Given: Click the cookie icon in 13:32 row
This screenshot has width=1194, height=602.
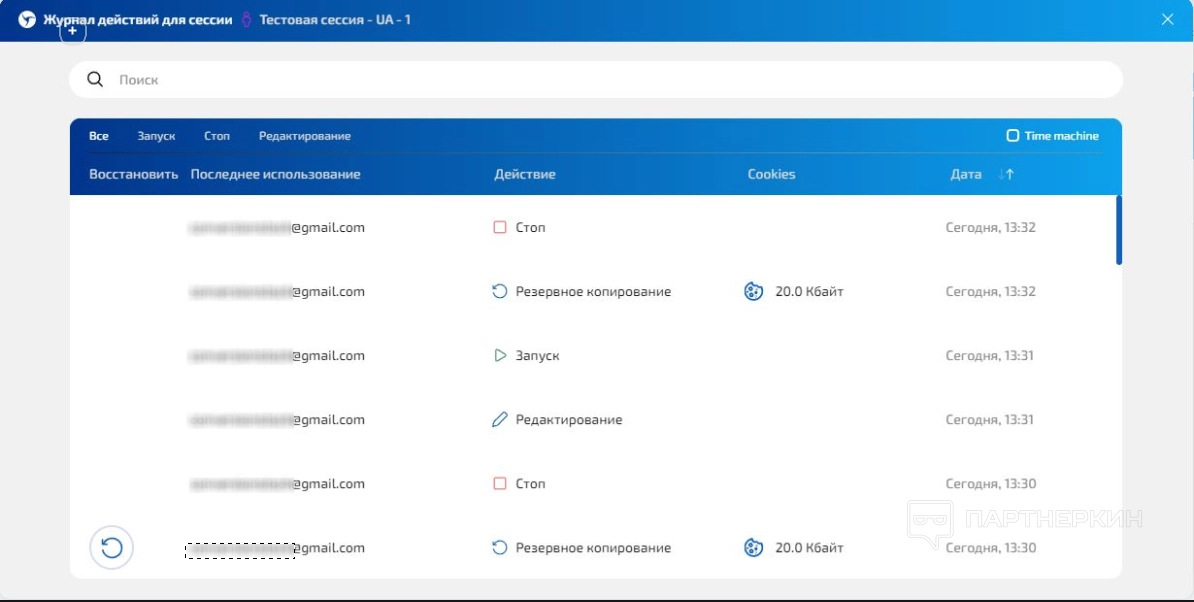Looking at the screenshot, I should [753, 291].
